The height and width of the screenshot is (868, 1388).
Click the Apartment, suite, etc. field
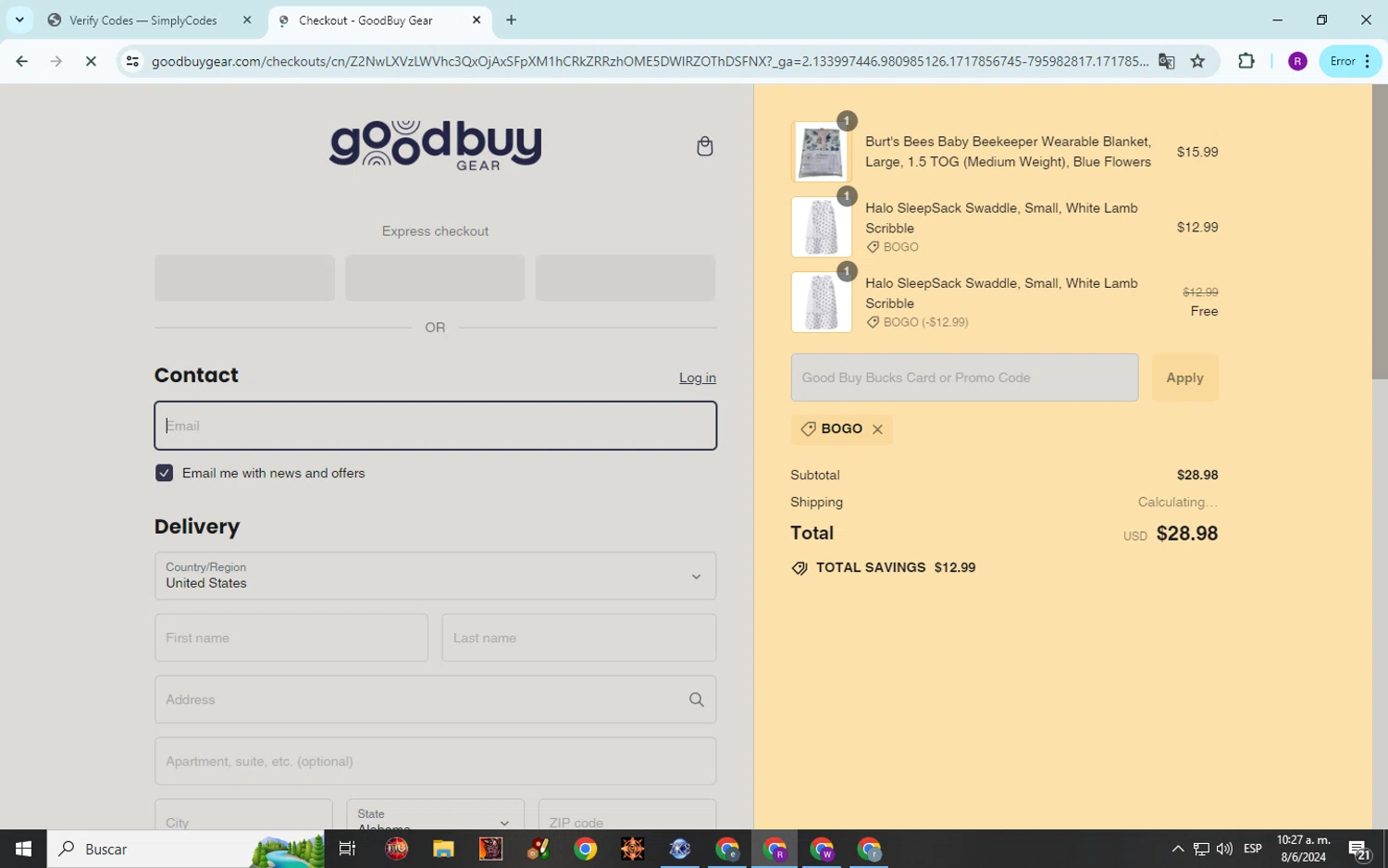[435, 761]
